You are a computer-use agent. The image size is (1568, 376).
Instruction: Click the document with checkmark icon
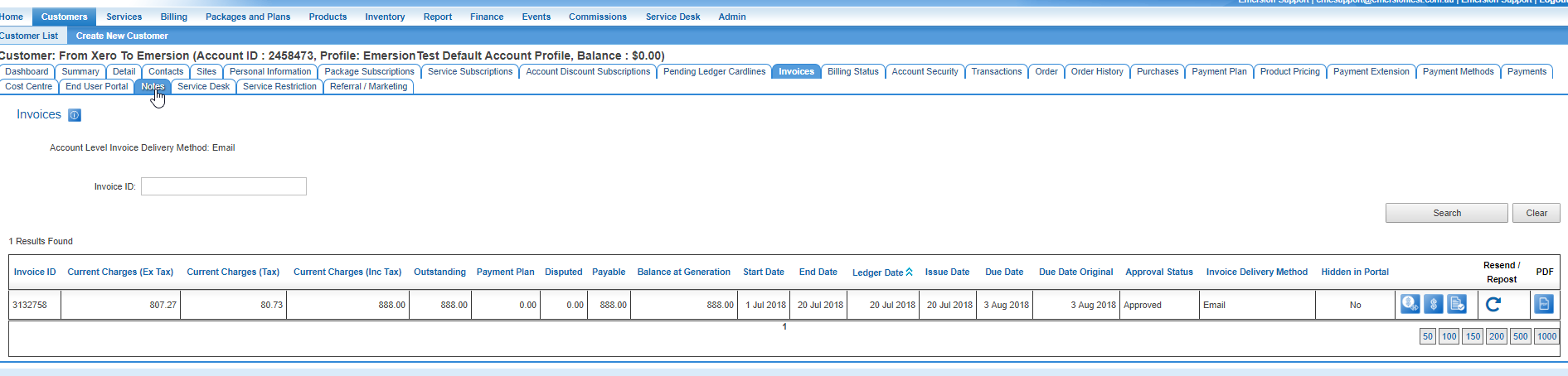(x=1457, y=305)
